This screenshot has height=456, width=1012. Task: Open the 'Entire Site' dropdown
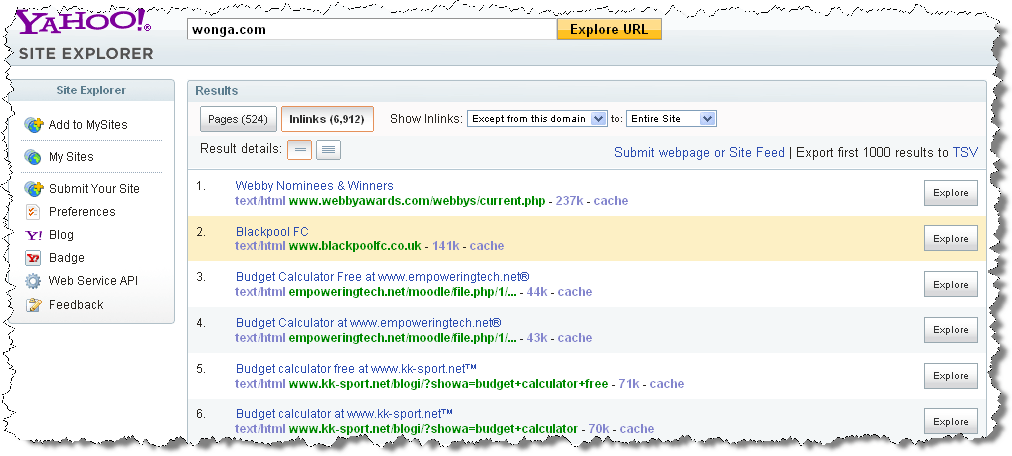tap(671, 119)
